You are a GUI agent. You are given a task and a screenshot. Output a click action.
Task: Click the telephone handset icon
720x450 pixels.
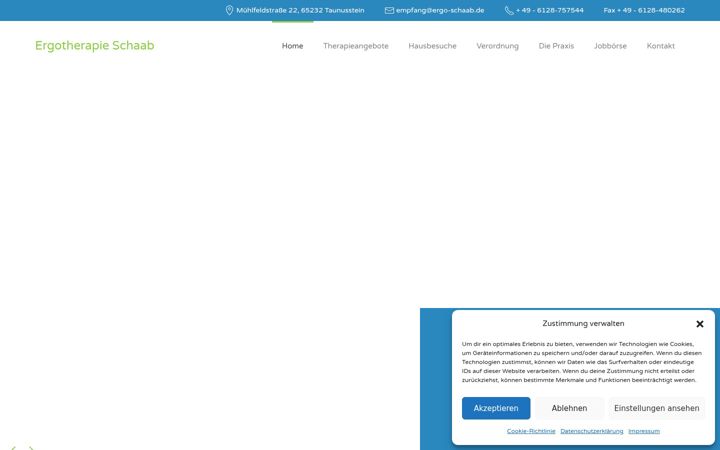[x=509, y=10]
